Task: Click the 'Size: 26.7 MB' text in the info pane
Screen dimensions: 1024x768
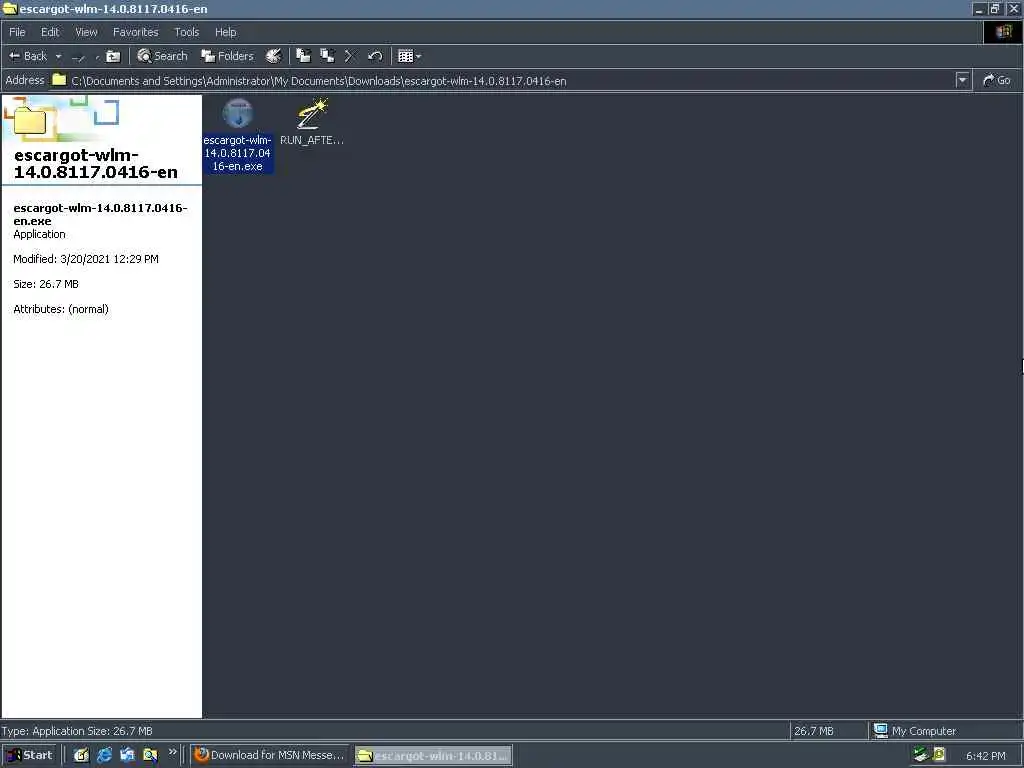Action: pyautogui.click(x=46, y=284)
